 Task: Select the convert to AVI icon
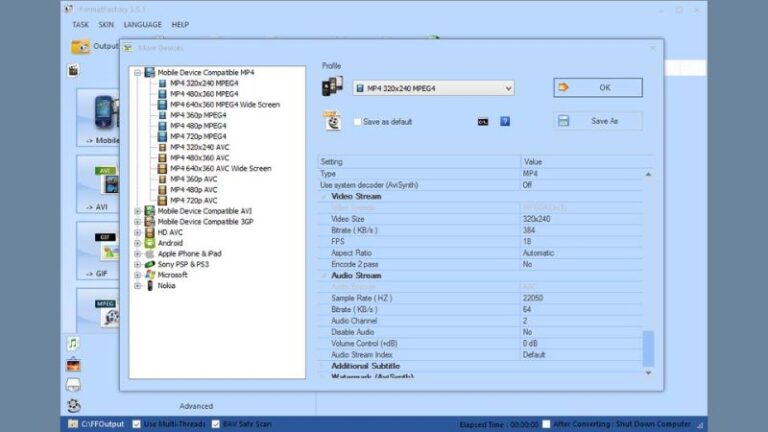tap(101, 184)
